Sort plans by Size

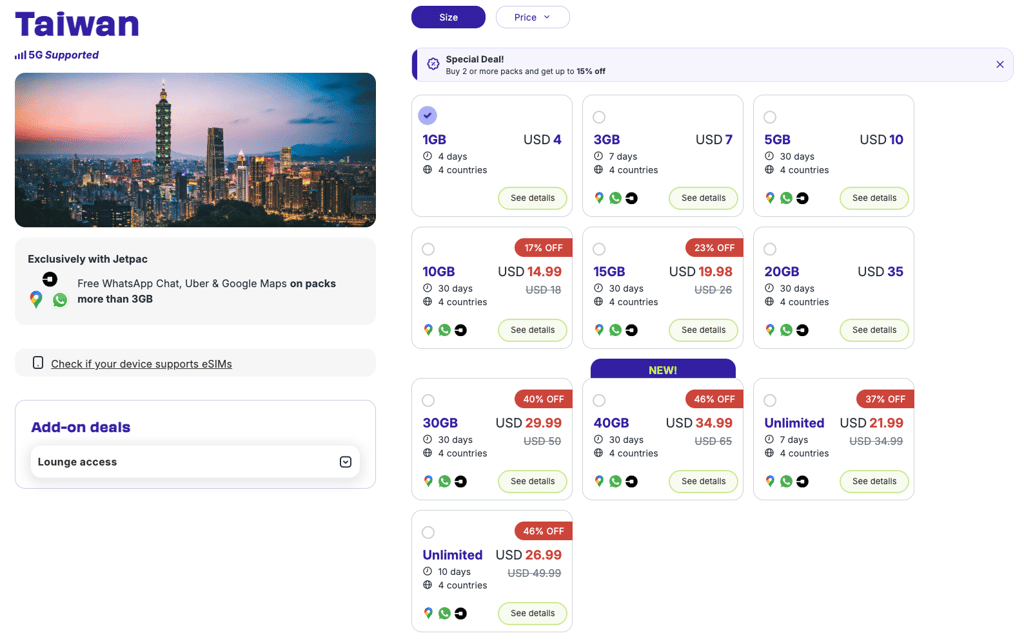[x=448, y=17]
